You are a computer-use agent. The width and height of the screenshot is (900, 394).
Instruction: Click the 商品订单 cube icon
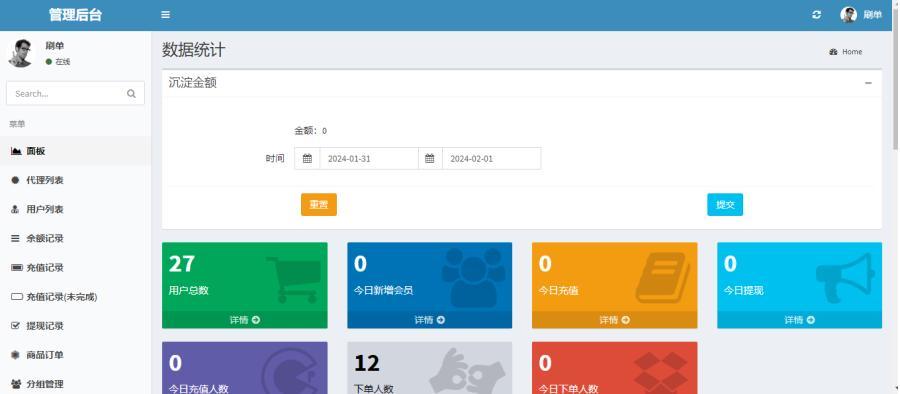15,355
